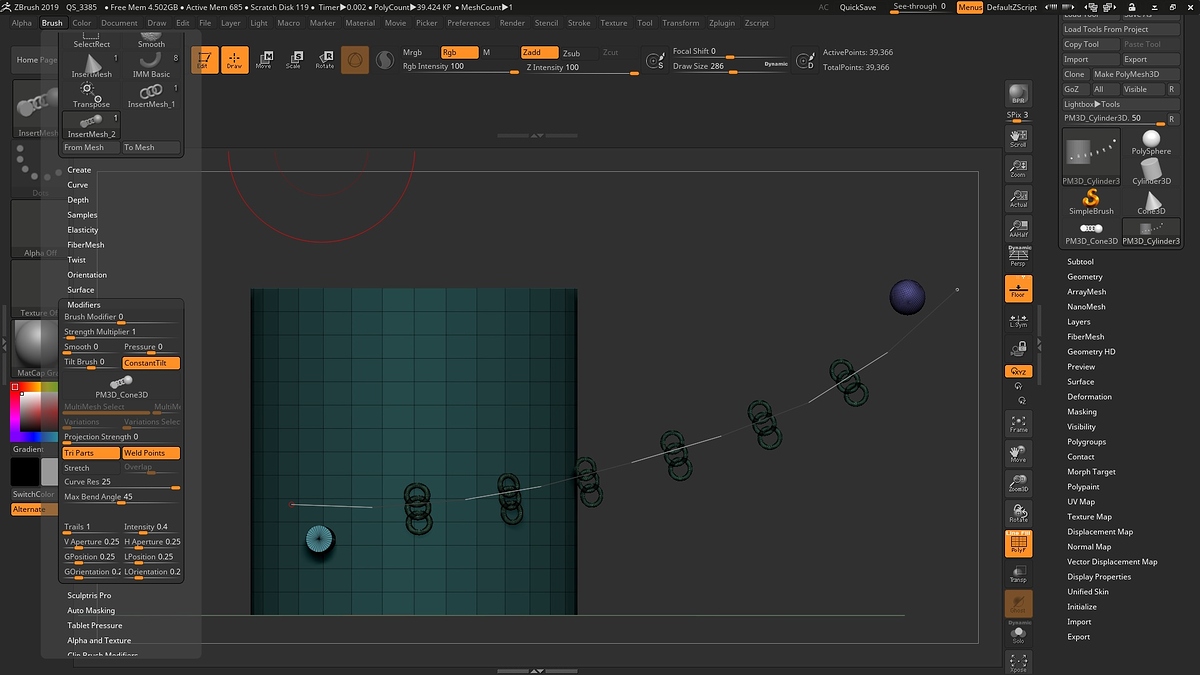Select the InsertMesh_2 brush
The image size is (1200, 675).
pos(91,126)
